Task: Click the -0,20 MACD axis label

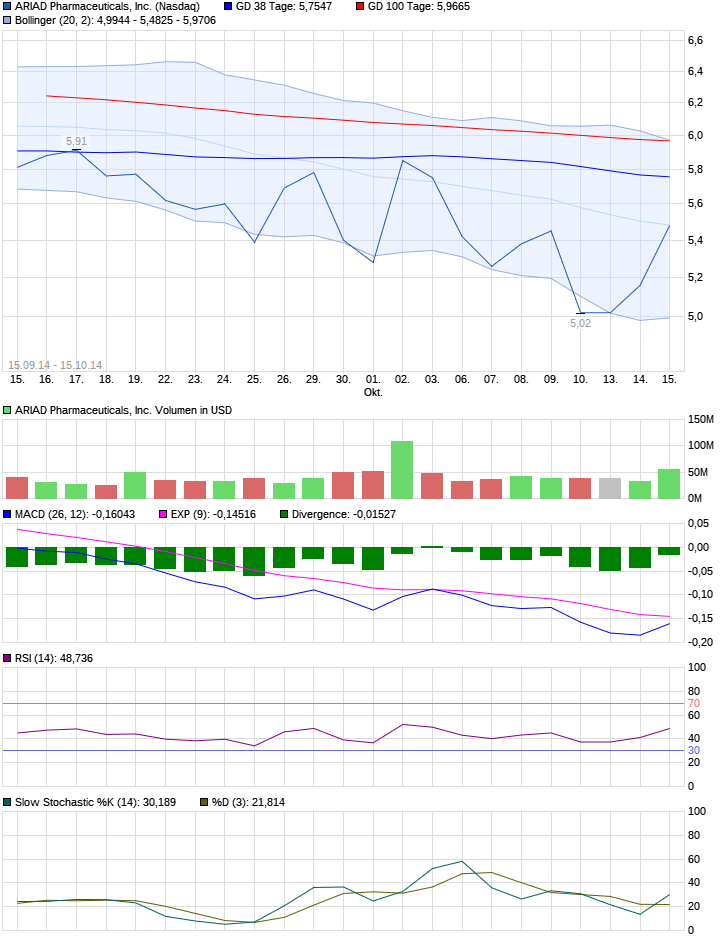Action: [x=700, y=642]
